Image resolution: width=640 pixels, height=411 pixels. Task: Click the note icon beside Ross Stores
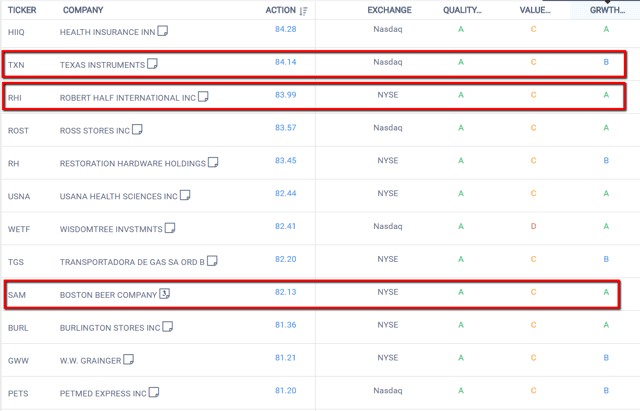point(138,129)
